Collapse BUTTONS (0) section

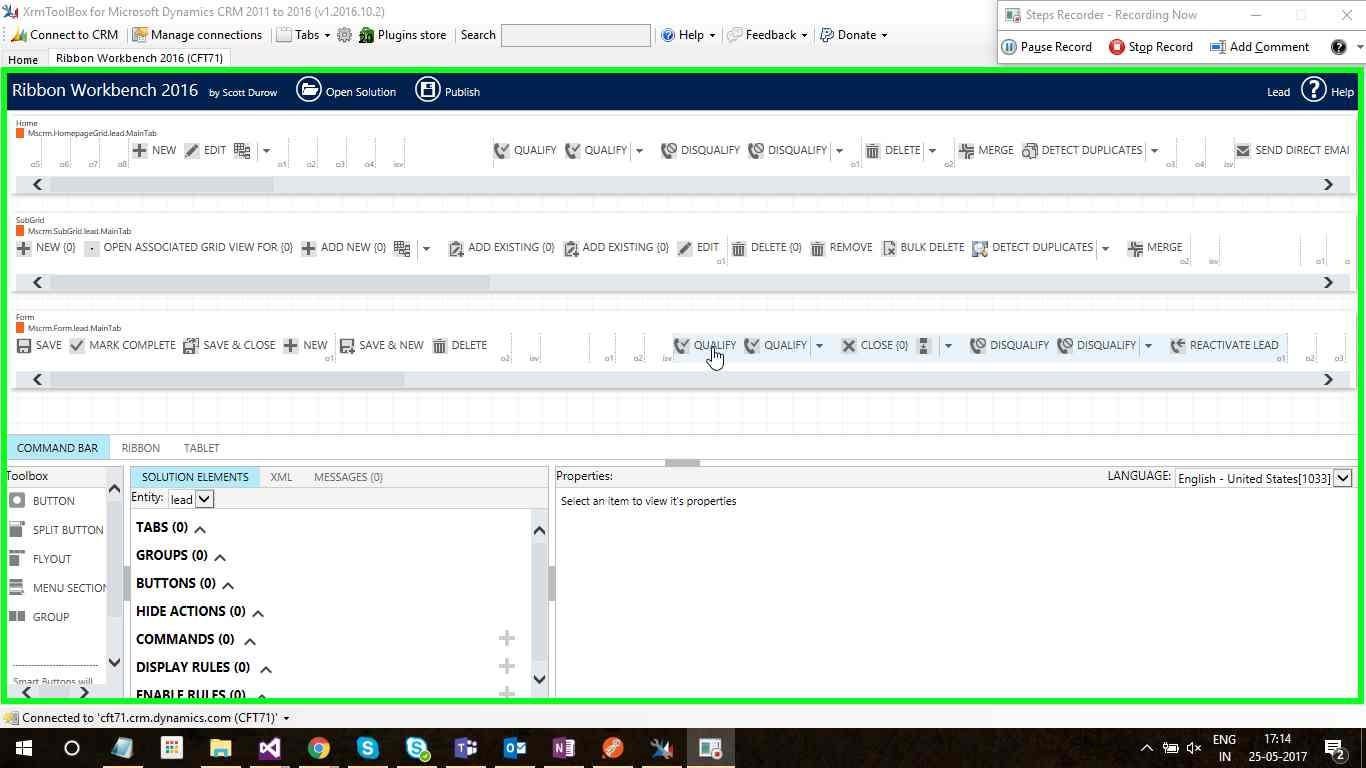tap(228, 585)
